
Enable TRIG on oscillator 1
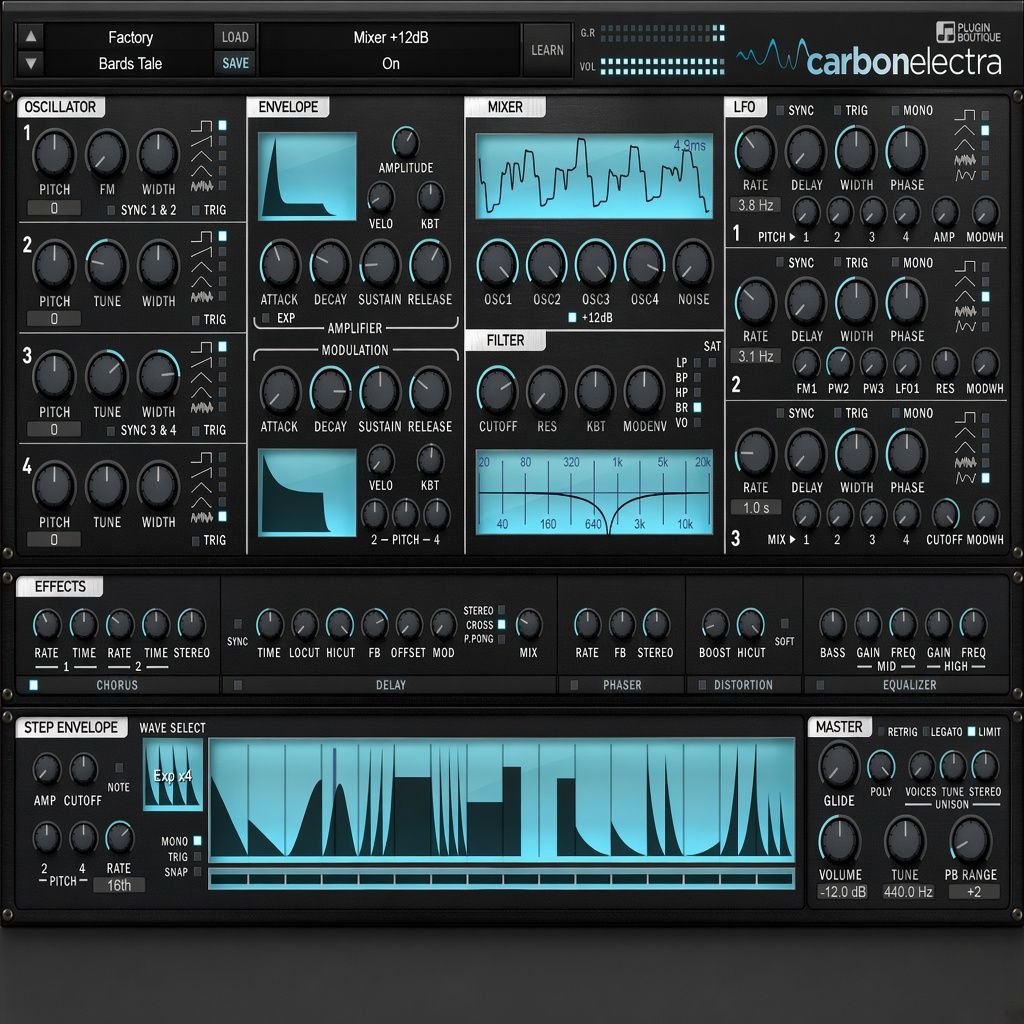[x=195, y=210]
